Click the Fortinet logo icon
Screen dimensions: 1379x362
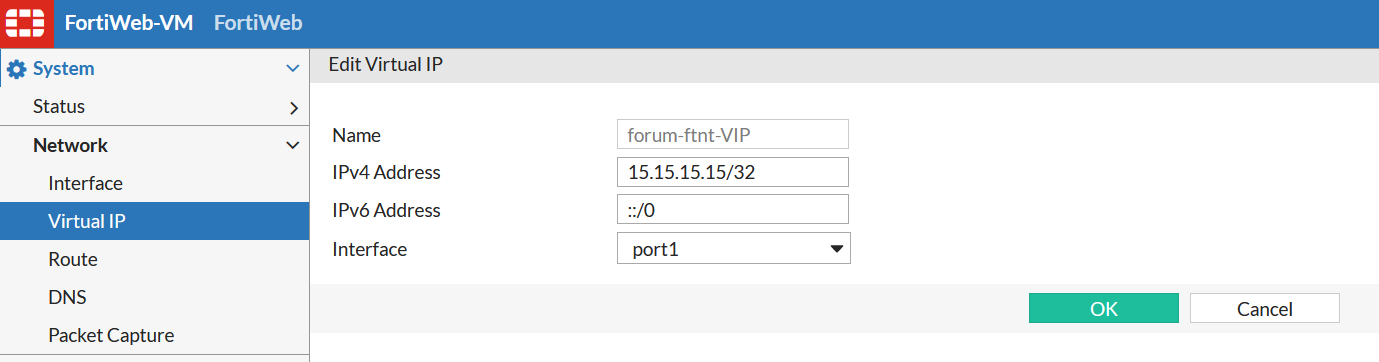click(25, 23)
